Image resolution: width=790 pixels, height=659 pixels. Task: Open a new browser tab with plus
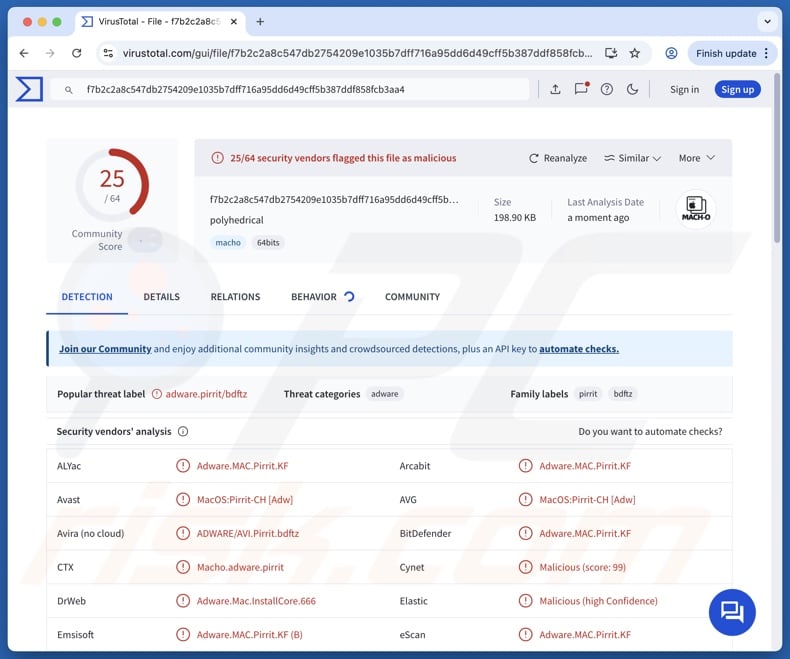(x=260, y=22)
